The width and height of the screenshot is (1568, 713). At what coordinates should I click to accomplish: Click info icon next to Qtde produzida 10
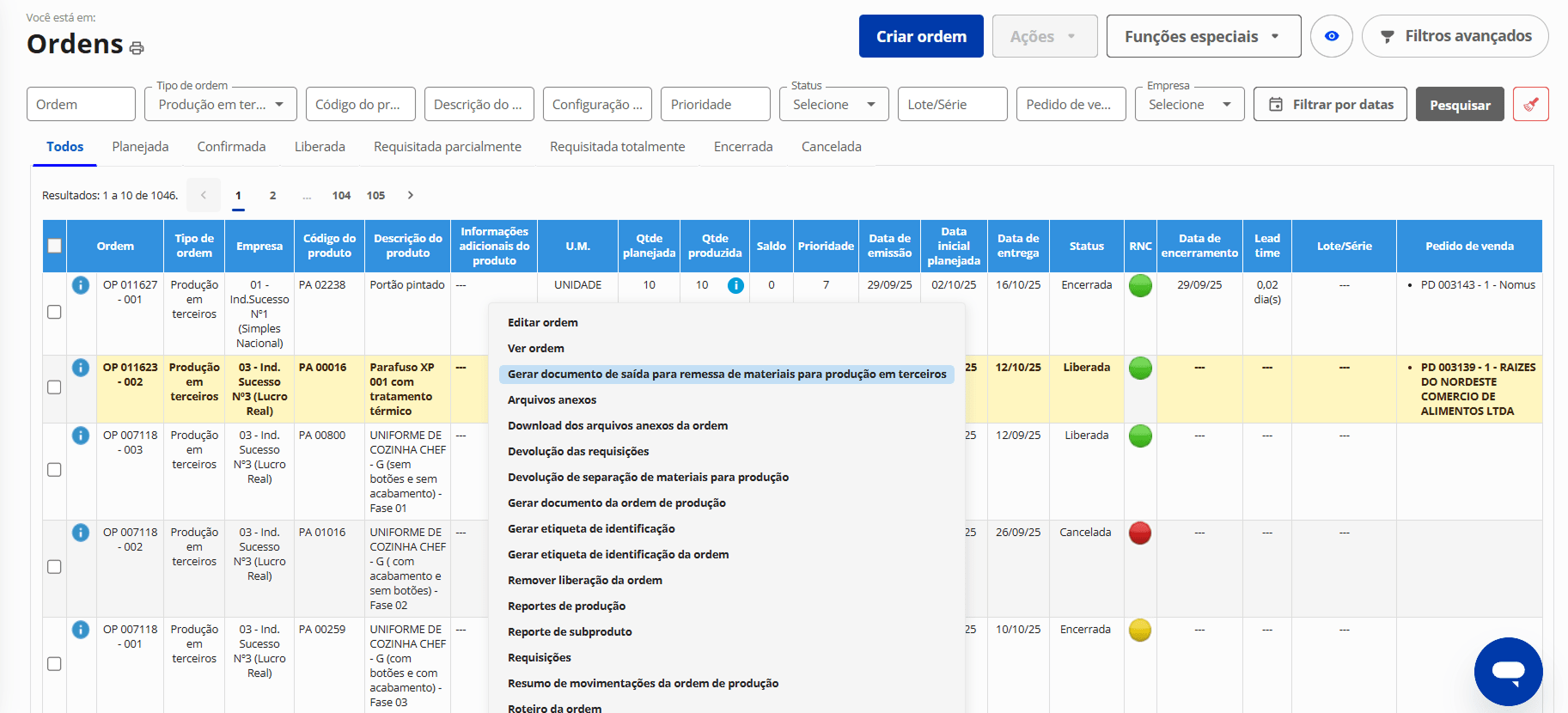coord(735,285)
